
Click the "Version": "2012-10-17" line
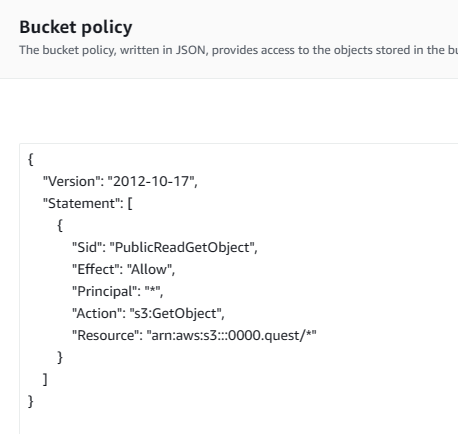pyautogui.click(x=120, y=181)
